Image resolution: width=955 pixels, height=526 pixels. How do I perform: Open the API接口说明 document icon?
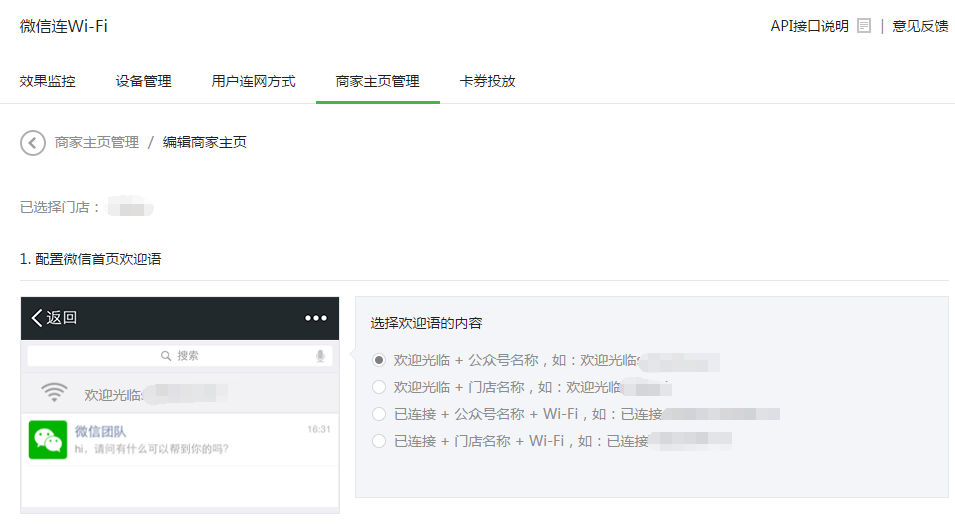click(x=864, y=26)
